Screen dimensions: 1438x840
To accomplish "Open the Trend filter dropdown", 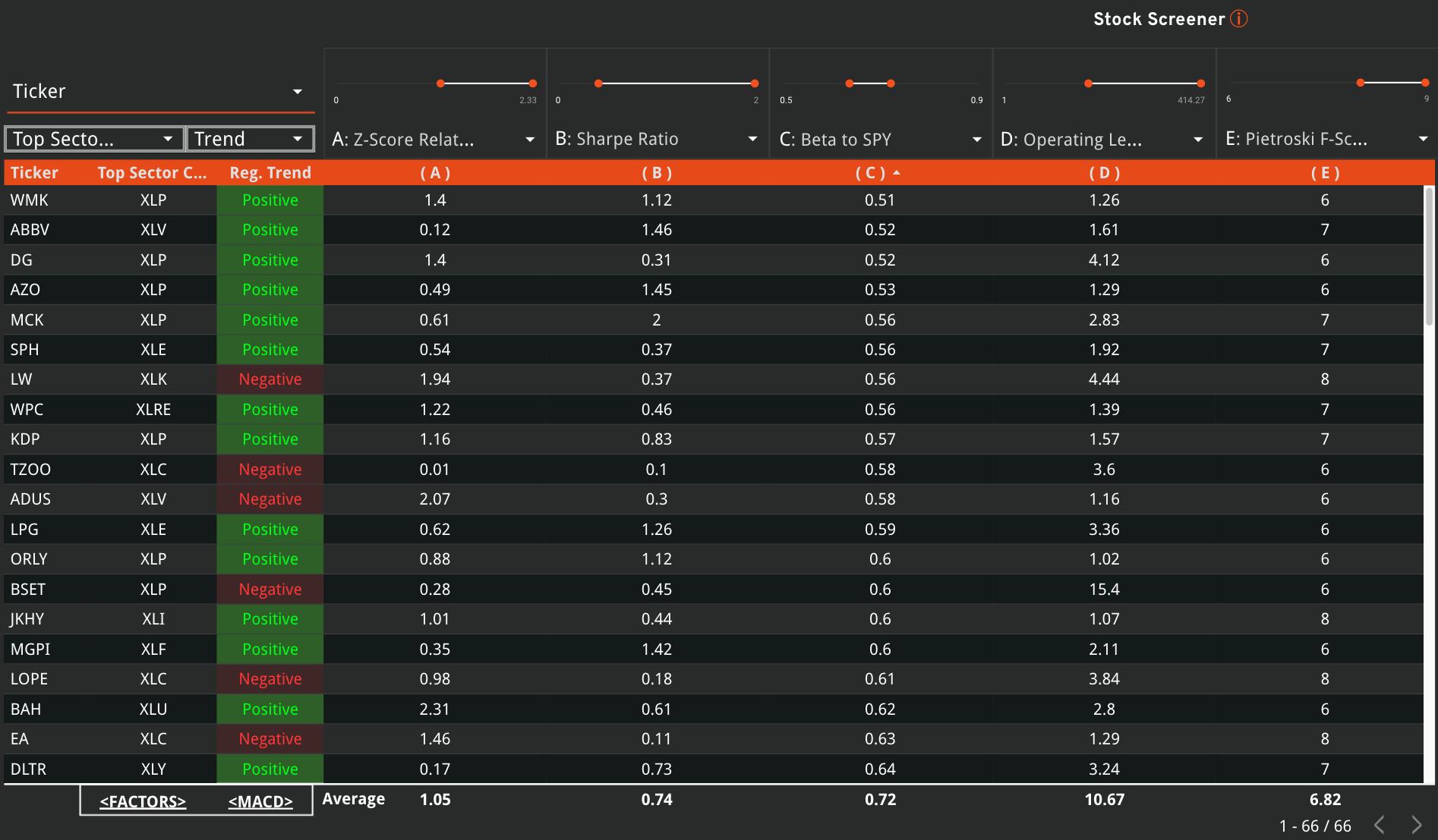I will [x=250, y=139].
